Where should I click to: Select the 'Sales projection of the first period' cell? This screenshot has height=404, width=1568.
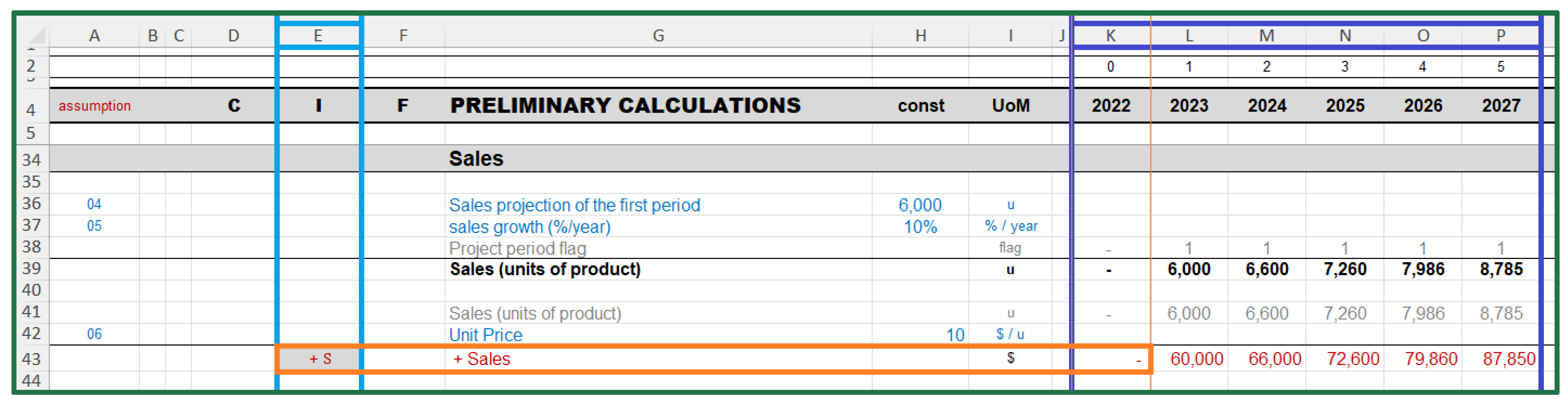[574, 205]
